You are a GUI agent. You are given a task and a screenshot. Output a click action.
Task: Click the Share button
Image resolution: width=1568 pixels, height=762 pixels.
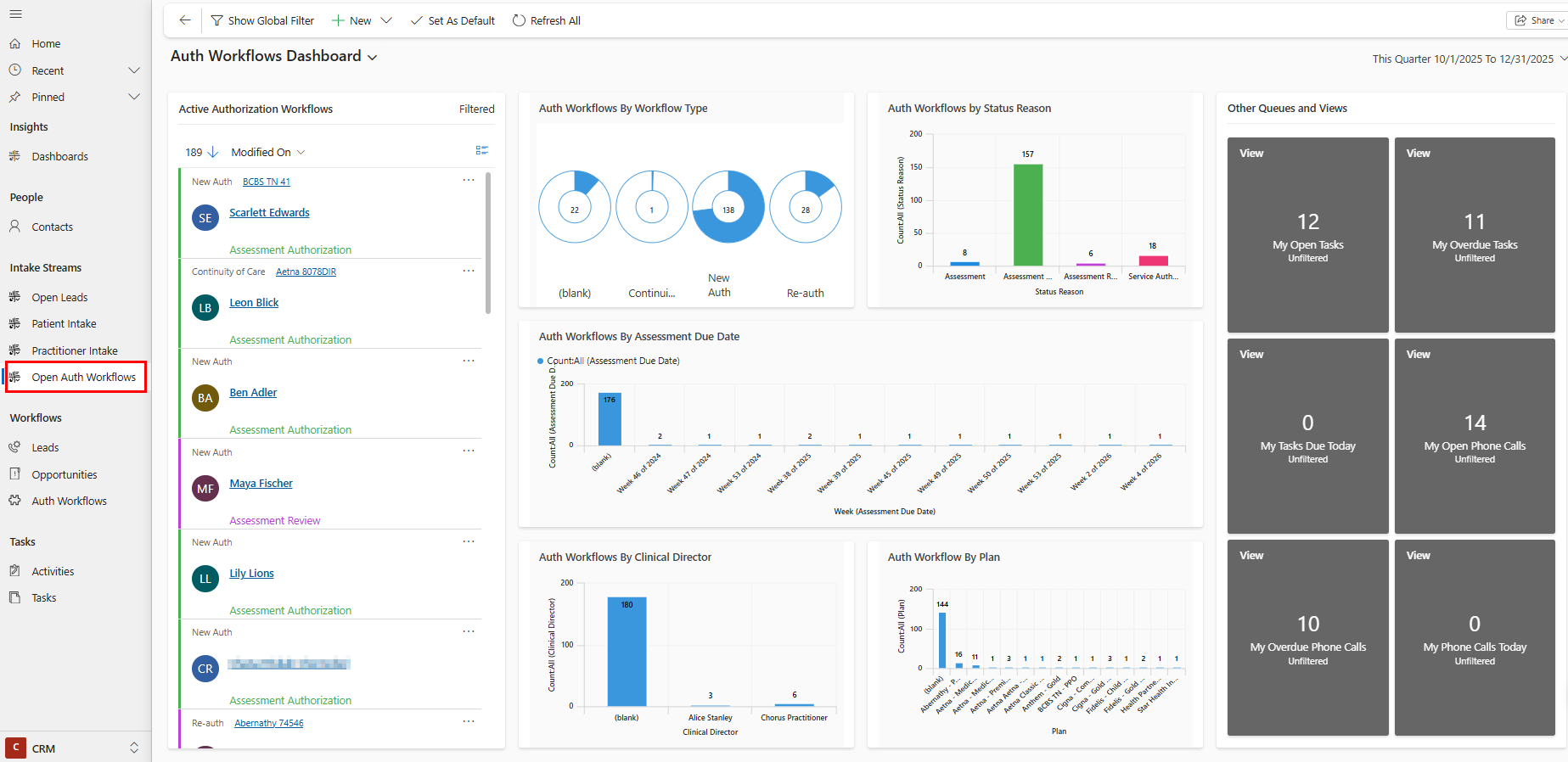[x=1537, y=20]
